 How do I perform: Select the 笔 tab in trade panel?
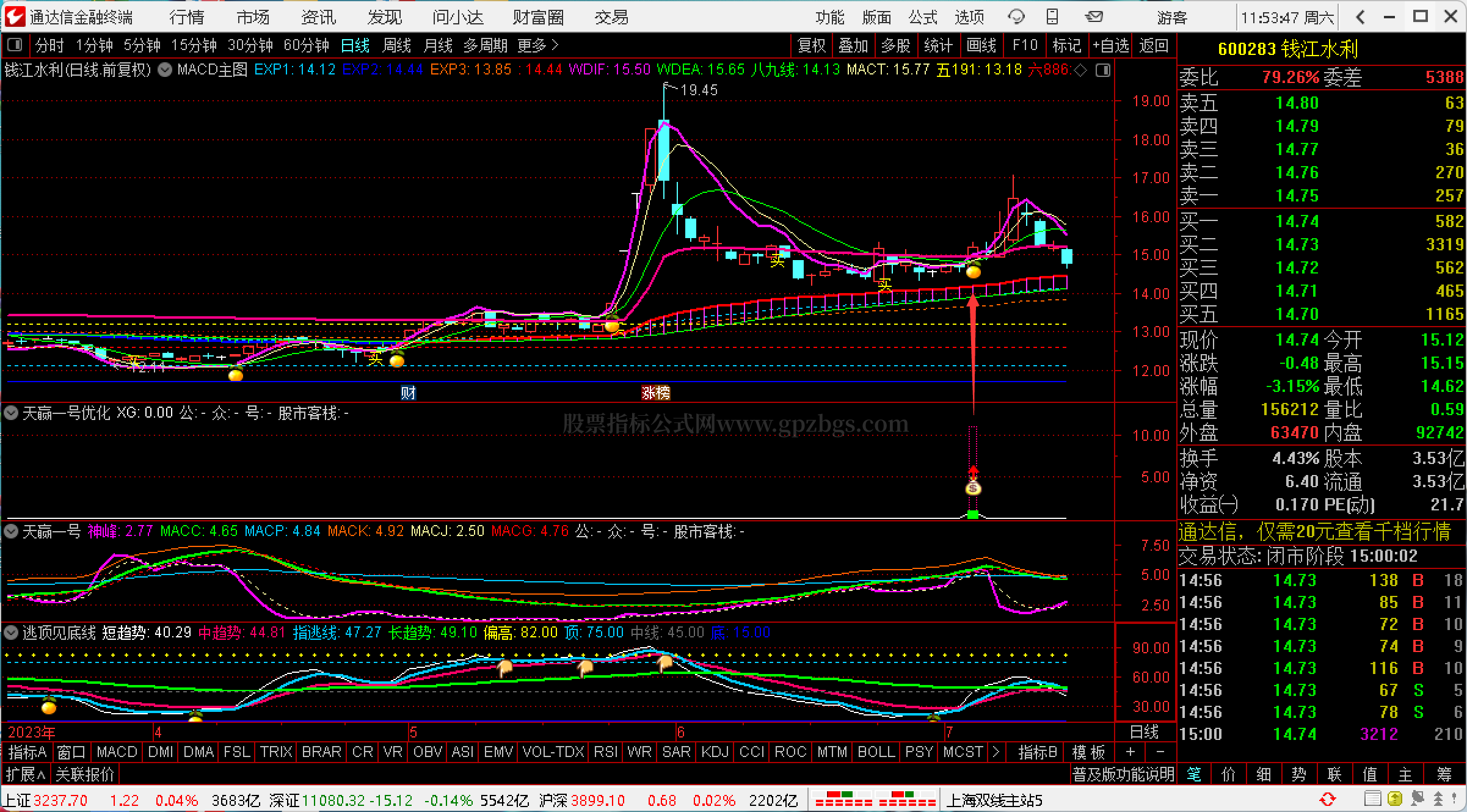pos(1194,775)
